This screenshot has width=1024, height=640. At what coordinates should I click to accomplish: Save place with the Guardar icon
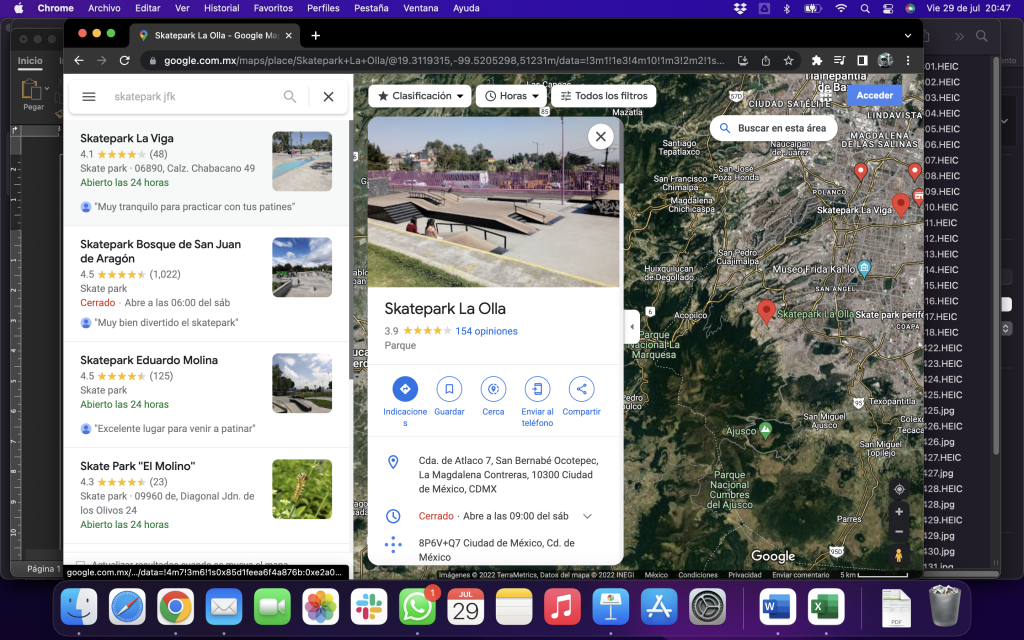(449, 389)
